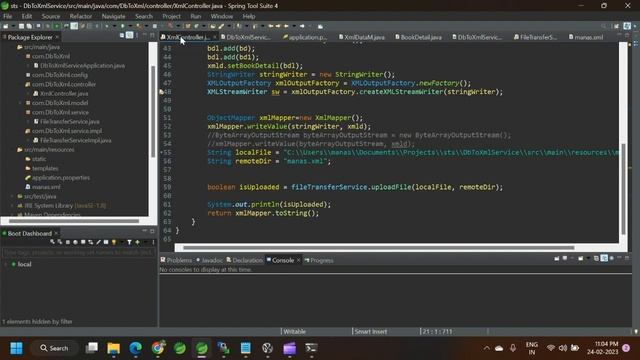Switch to XmlDataM.java editor tab
The width and height of the screenshot is (640, 360).
[362, 37]
